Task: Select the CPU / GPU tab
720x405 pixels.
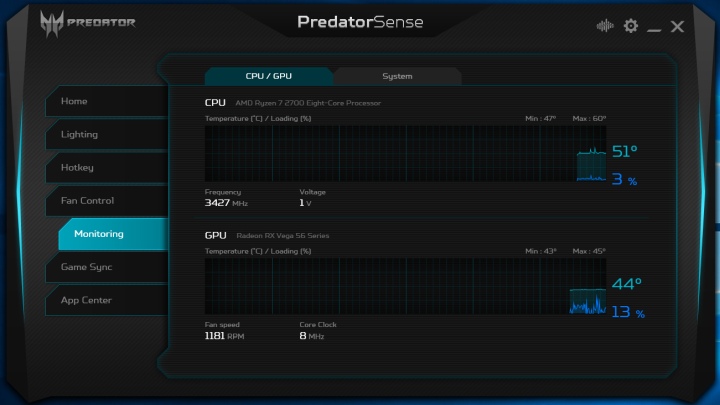Action: (x=269, y=76)
